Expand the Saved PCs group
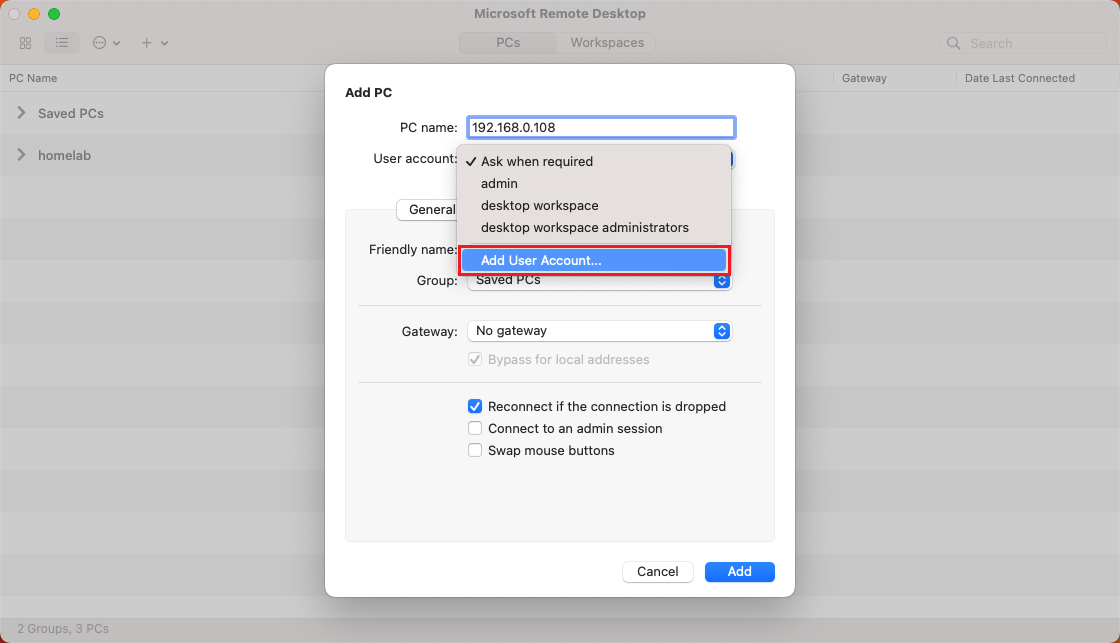 pyautogui.click(x=21, y=113)
